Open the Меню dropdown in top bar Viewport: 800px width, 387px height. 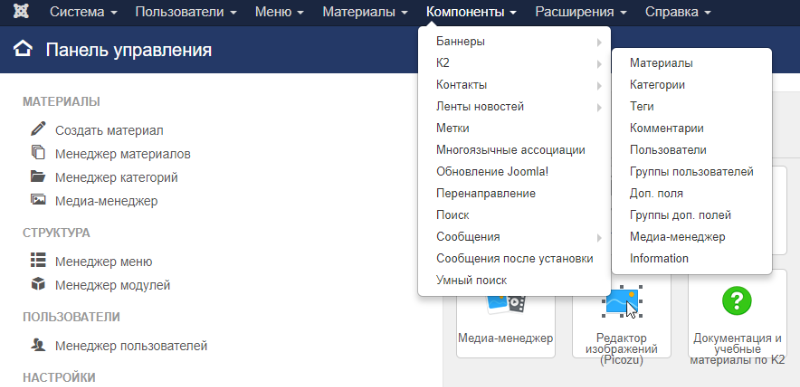click(x=280, y=12)
